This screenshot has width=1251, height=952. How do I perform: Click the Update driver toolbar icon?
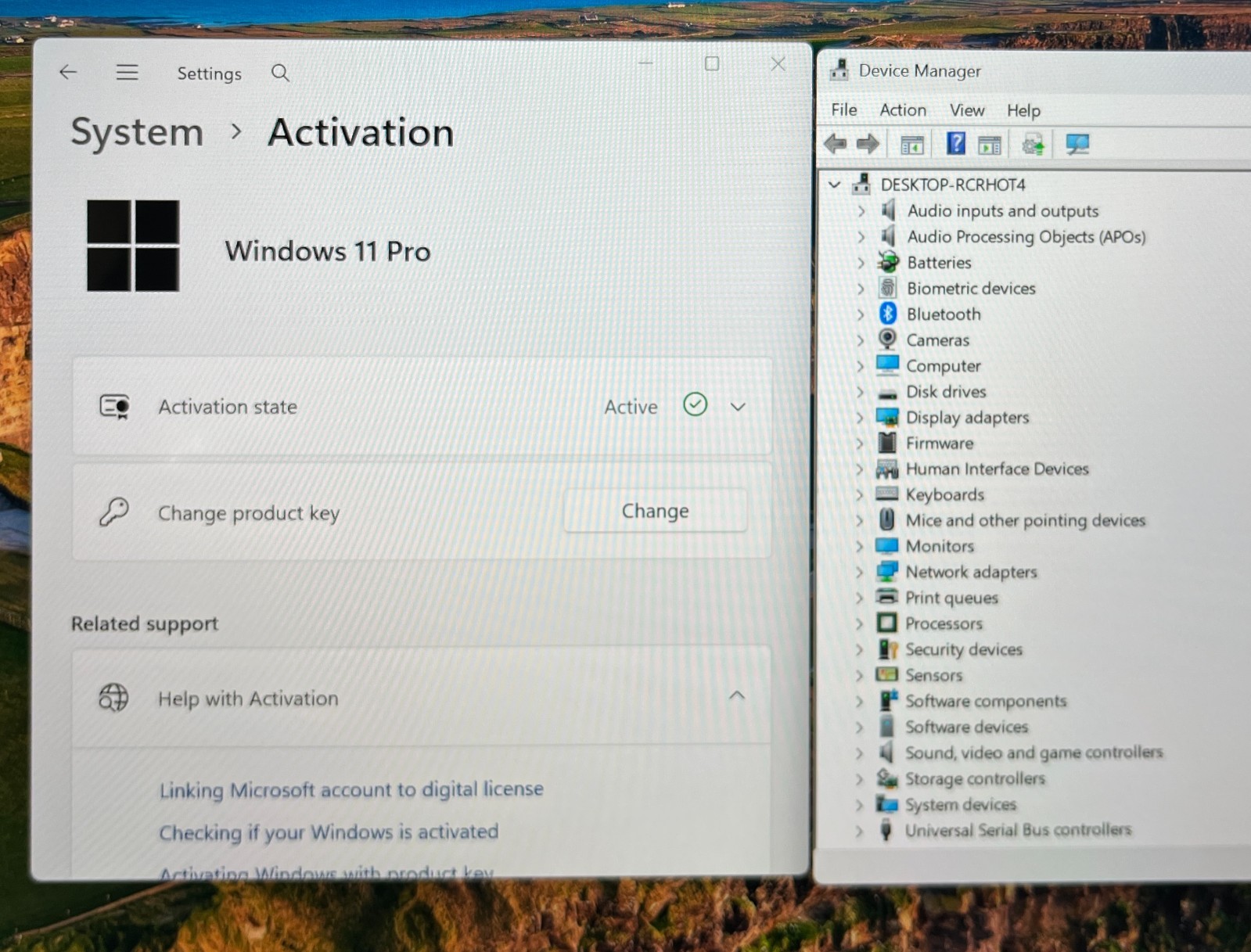1033,144
